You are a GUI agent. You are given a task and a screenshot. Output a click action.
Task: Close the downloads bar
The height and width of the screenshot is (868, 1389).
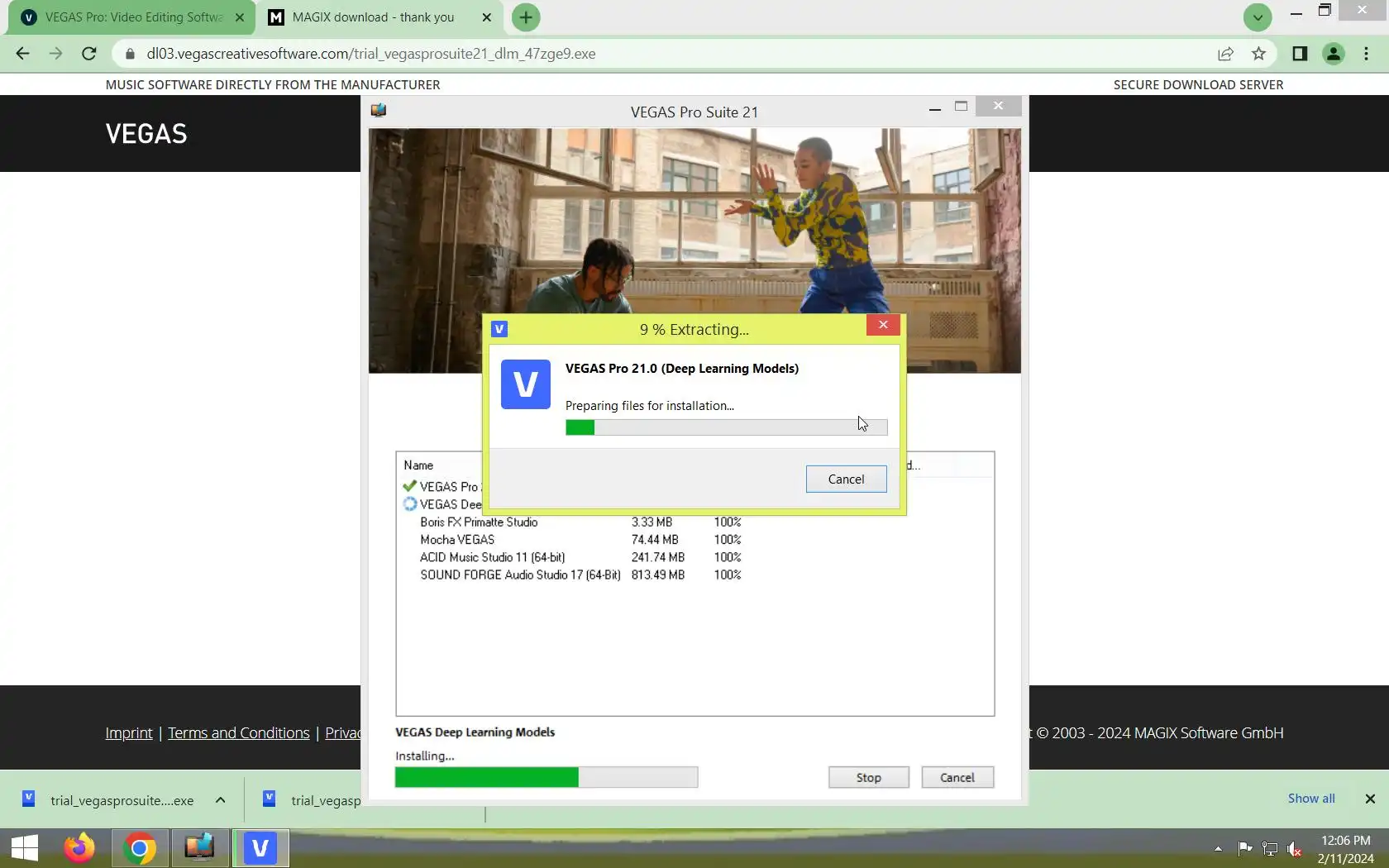point(1370,799)
